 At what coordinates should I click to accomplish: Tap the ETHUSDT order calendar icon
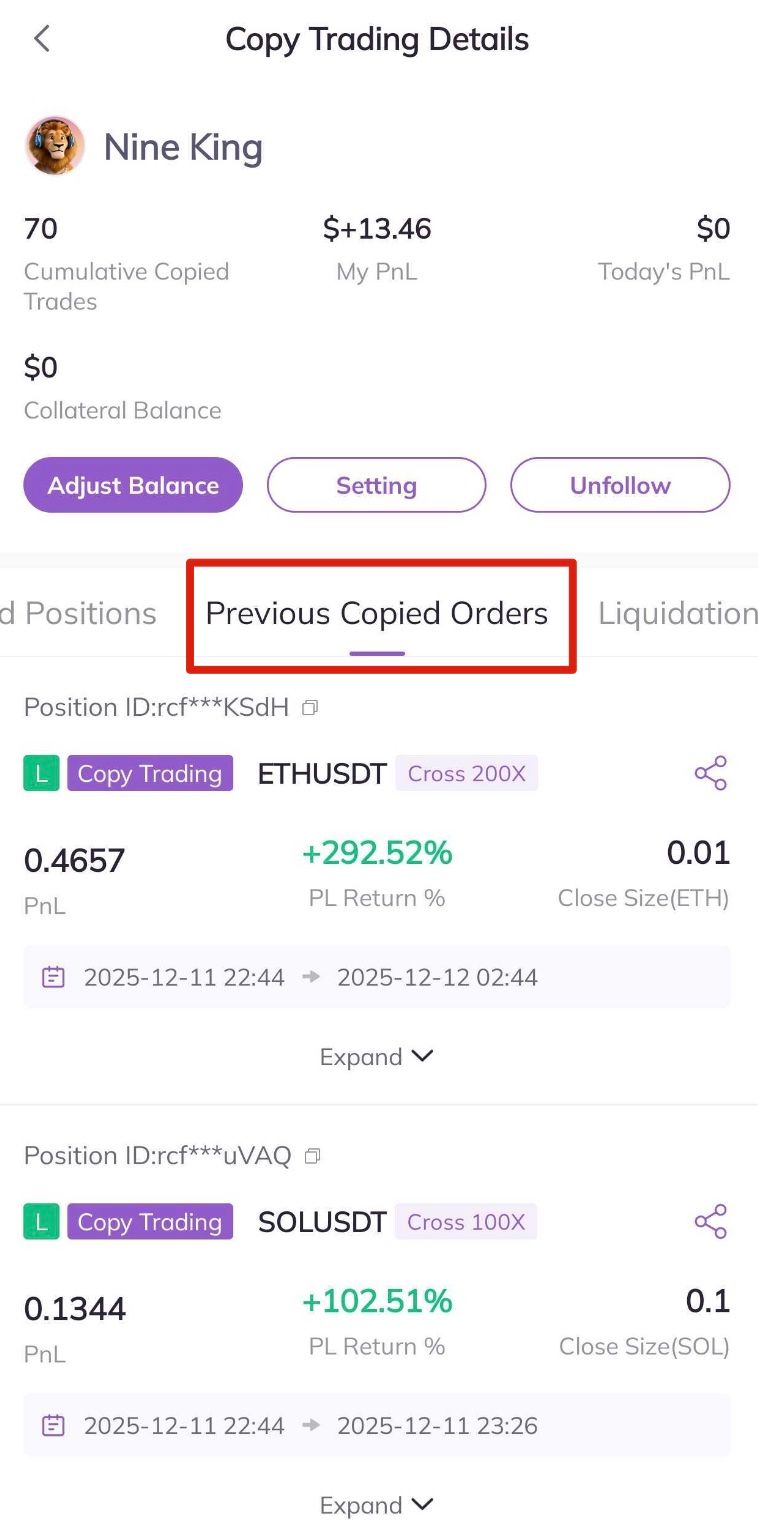(x=54, y=977)
